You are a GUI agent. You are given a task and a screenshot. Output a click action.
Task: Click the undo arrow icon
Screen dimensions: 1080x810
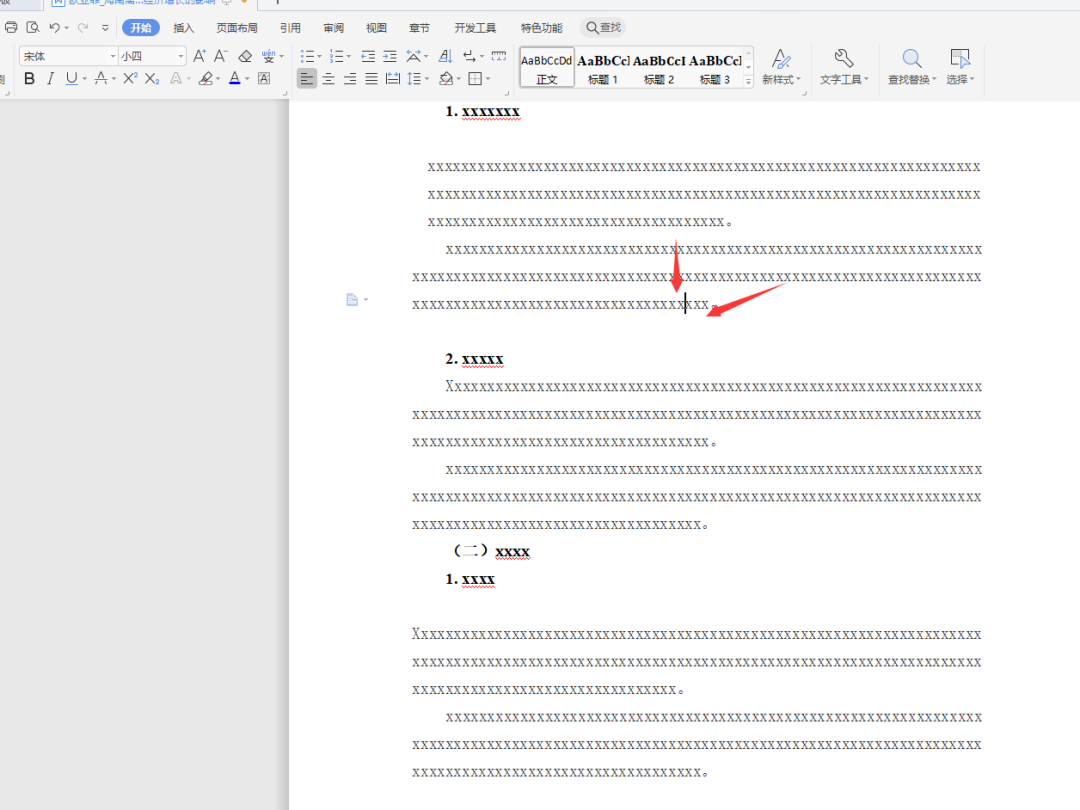pyautogui.click(x=55, y=28)
